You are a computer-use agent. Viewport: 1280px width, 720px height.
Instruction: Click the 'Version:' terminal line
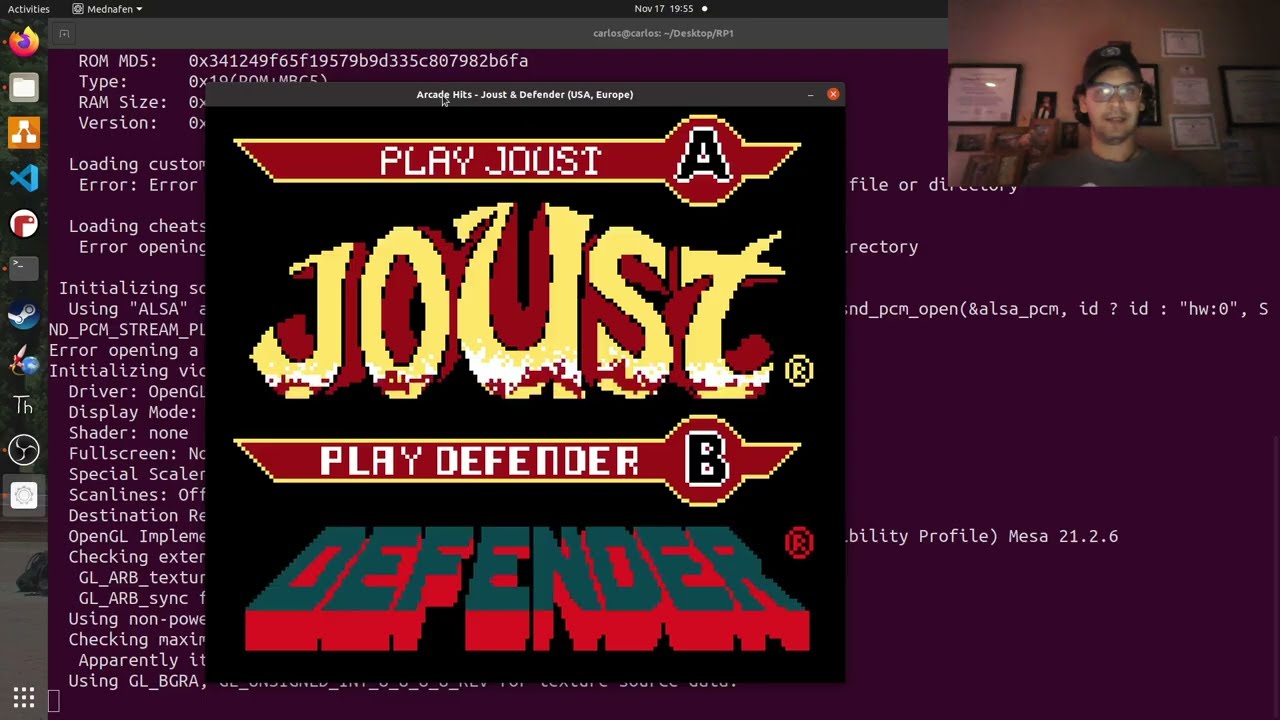coord(142,123)
